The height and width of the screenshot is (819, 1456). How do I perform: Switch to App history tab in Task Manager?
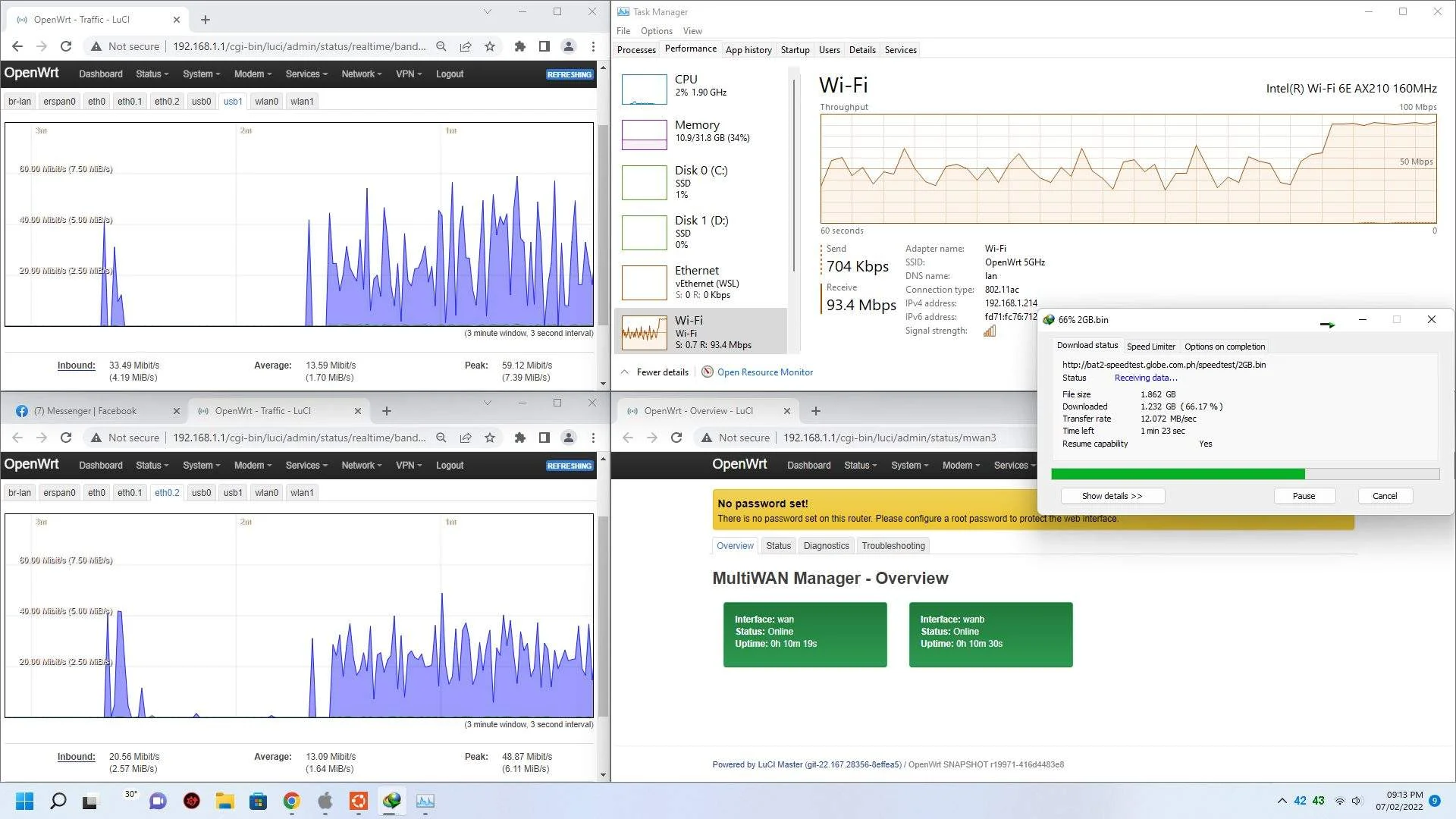click(748, 50)
